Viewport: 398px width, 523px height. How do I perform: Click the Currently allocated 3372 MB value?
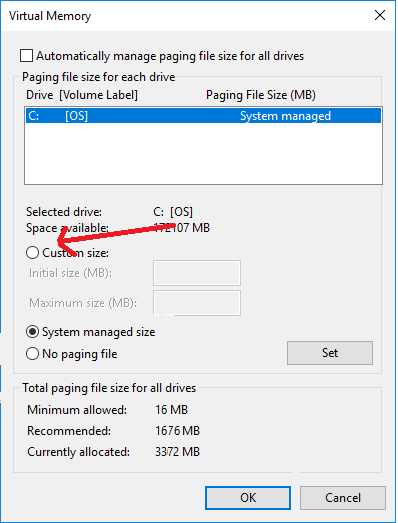(x=177, y=452)
